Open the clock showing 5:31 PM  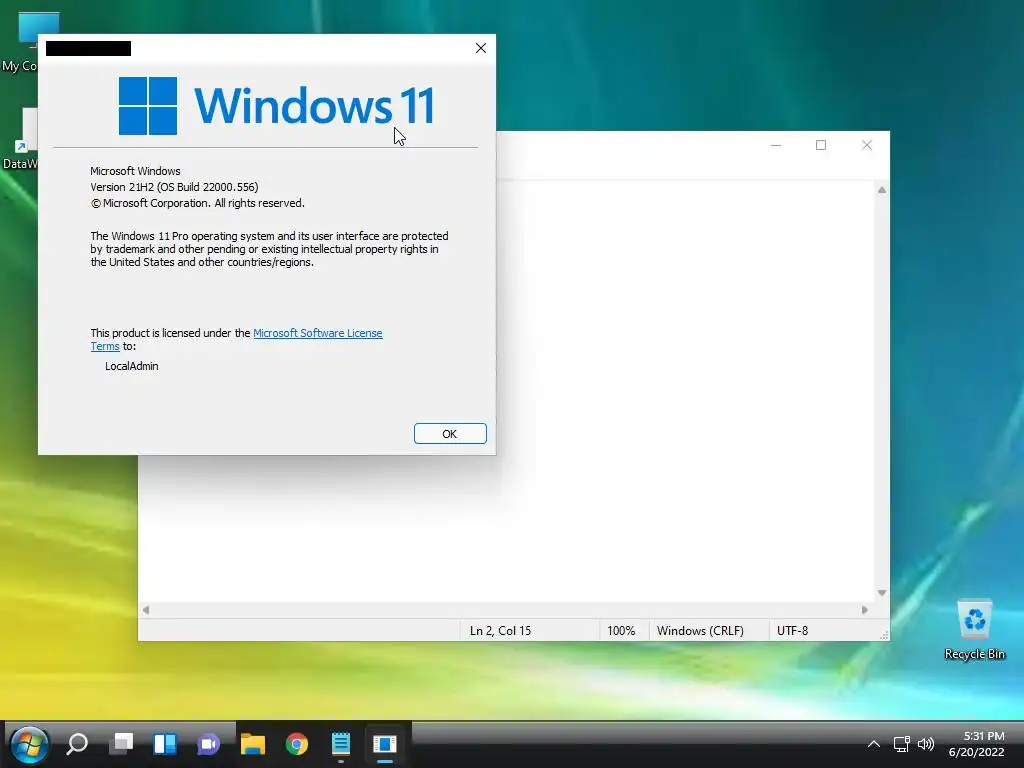coord(976,744)
